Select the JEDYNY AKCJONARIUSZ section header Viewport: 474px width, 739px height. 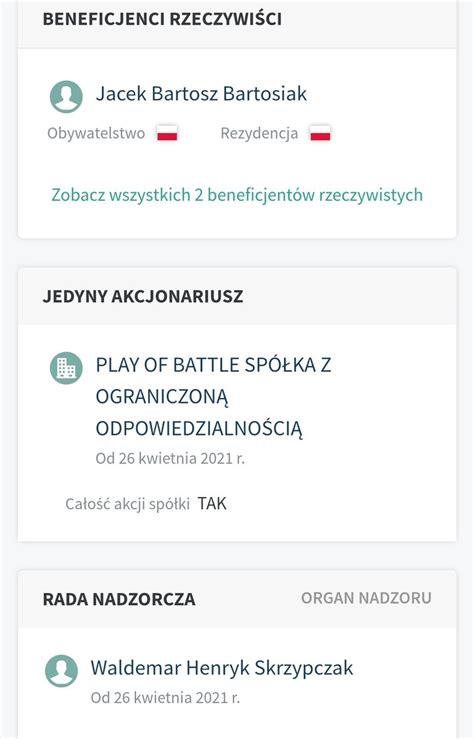[143, 296]
